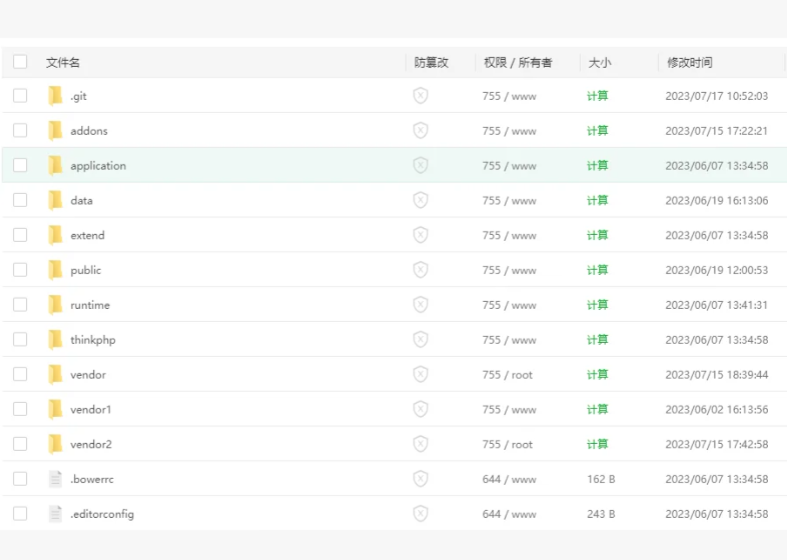787x560 pixels.
Task: Click the shield icon in the vendor2 row
Action: tap(421, 444)
